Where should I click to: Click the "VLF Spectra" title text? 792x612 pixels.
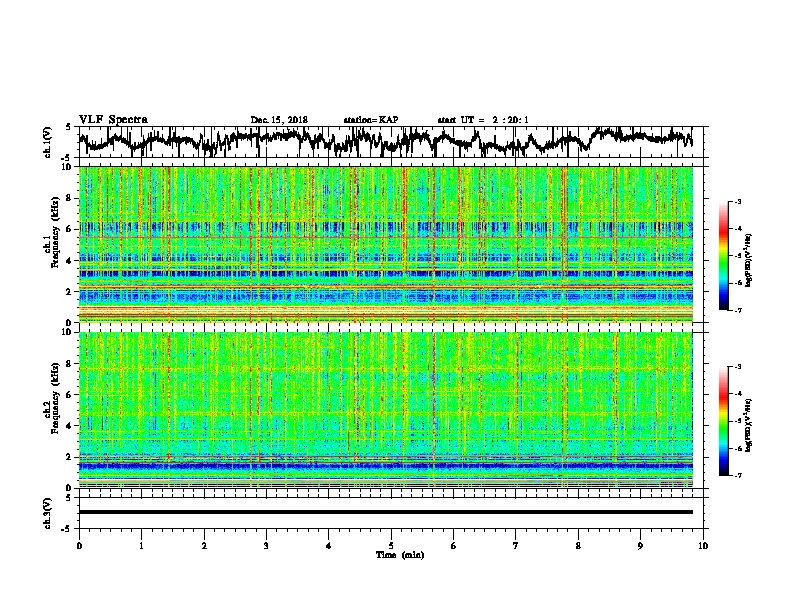[113, 120]
